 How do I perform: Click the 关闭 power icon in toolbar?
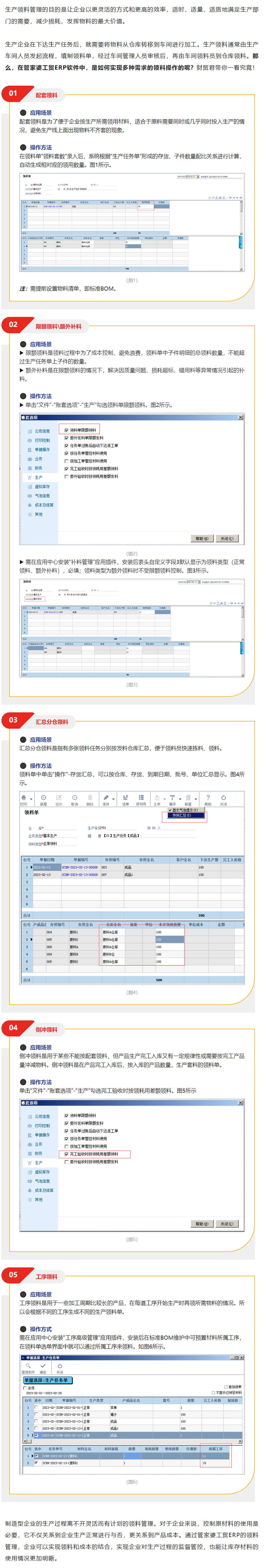(224, 798)
